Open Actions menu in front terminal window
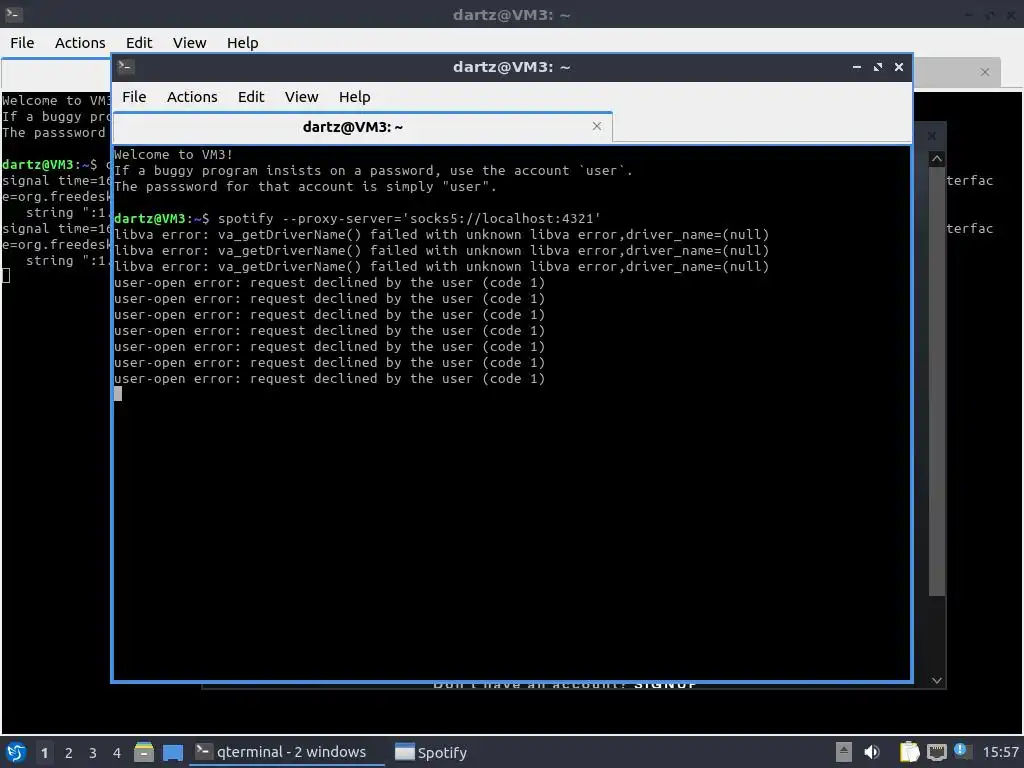This screenshot has height=768, width=1024. pyautogui.click(x=192, y=97)
